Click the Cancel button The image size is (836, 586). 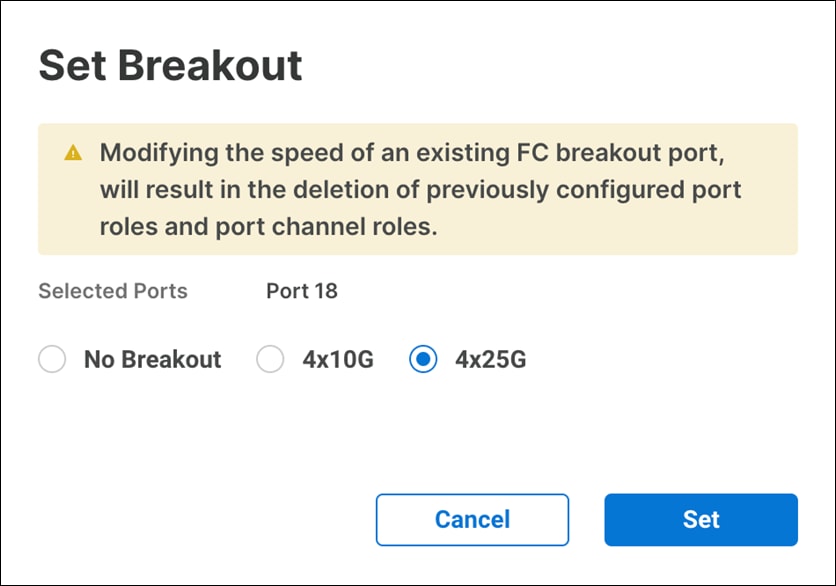tap(472, 520)
